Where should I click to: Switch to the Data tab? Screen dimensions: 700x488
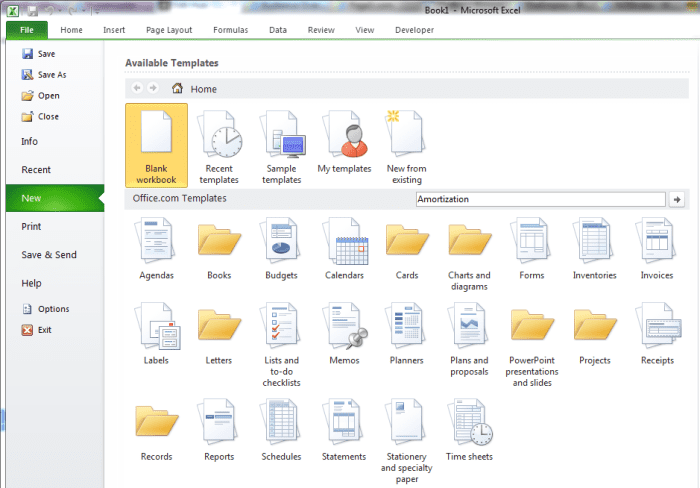point(278,30)
